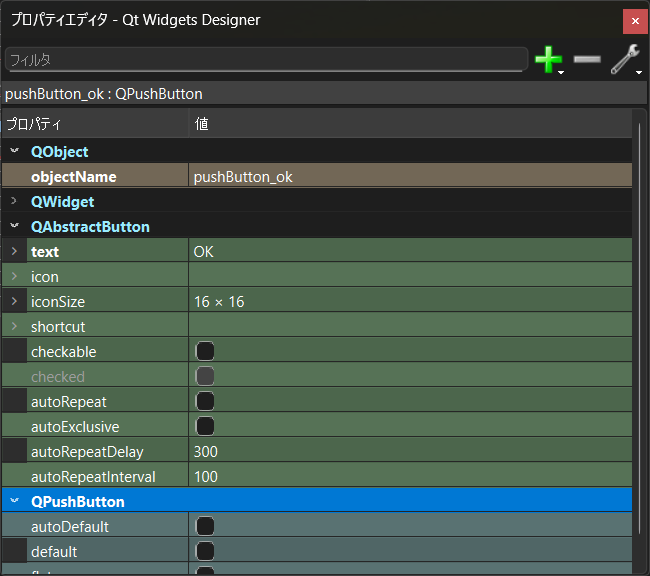
Task: Enable the autoRepeat checkbox
Action: click(x=205, y=402)
